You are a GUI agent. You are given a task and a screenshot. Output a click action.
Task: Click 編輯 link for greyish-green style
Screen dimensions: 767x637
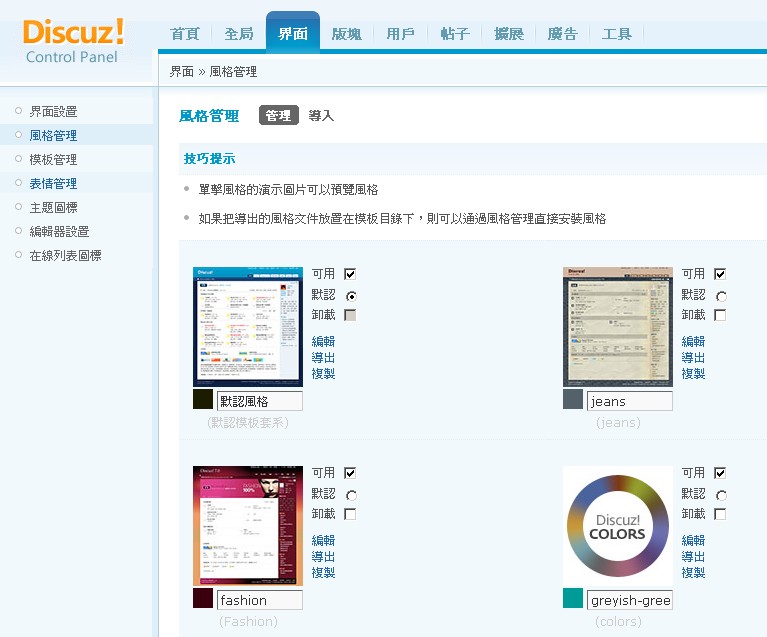pyautogui.click(x=693, y=540)
